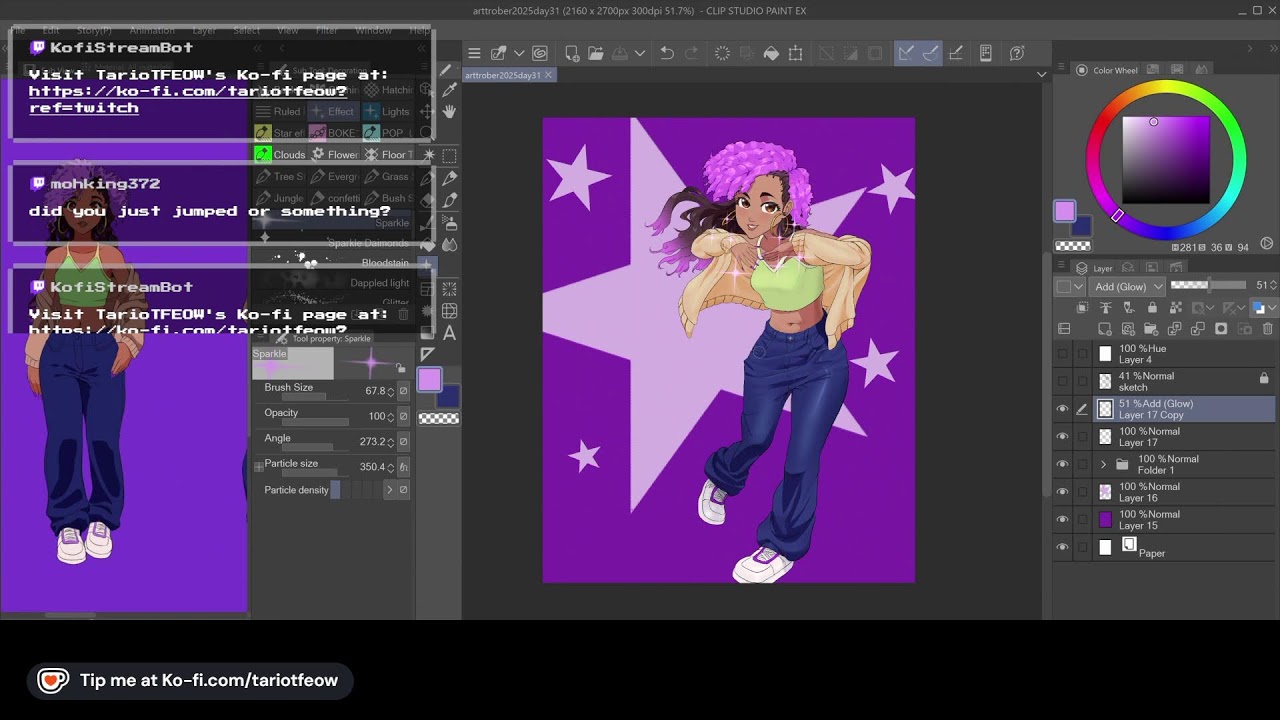Toggle Lock Layer icon in Layer palette
Screen dimensions: 1280x720
(x=1152, y=308)
